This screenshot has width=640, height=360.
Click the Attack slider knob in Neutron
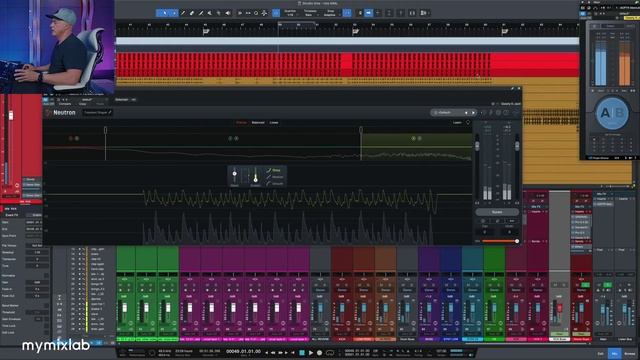pyautogui.click(x=234, y=174)
